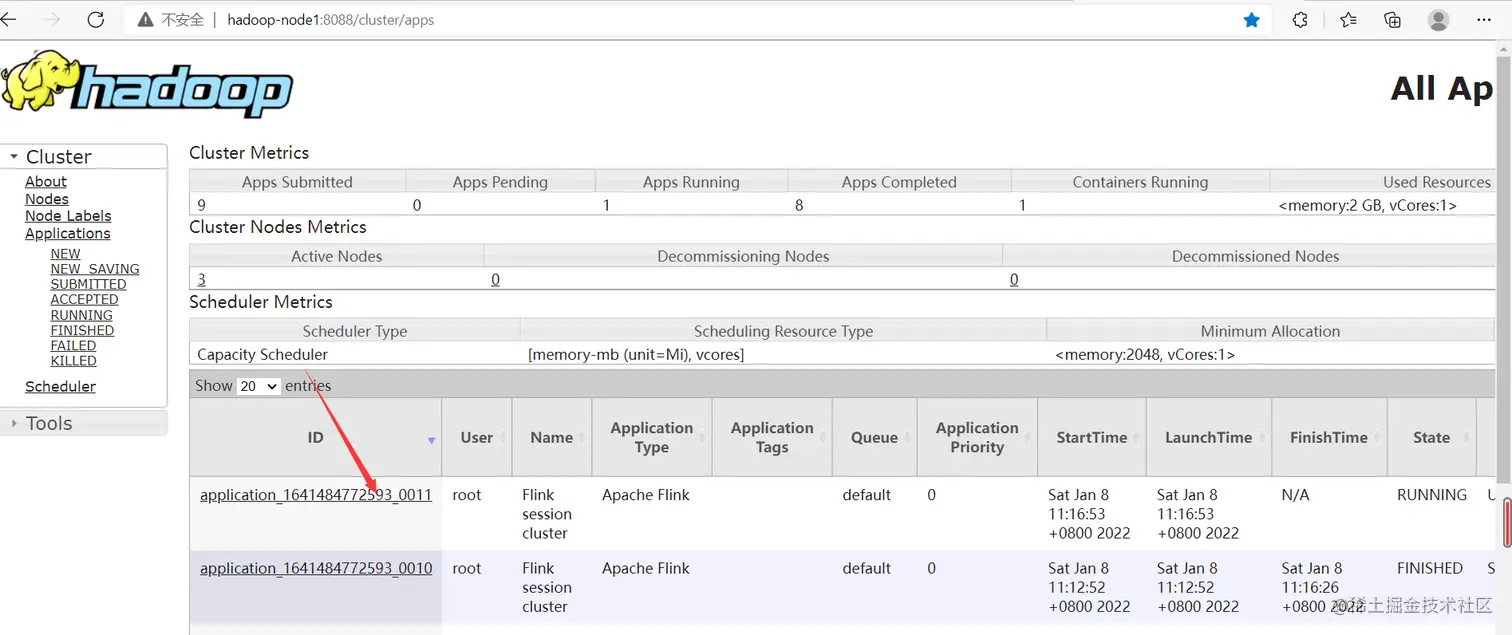
Task: Reload the page with refresh icon
Action: tap(96, 20)
